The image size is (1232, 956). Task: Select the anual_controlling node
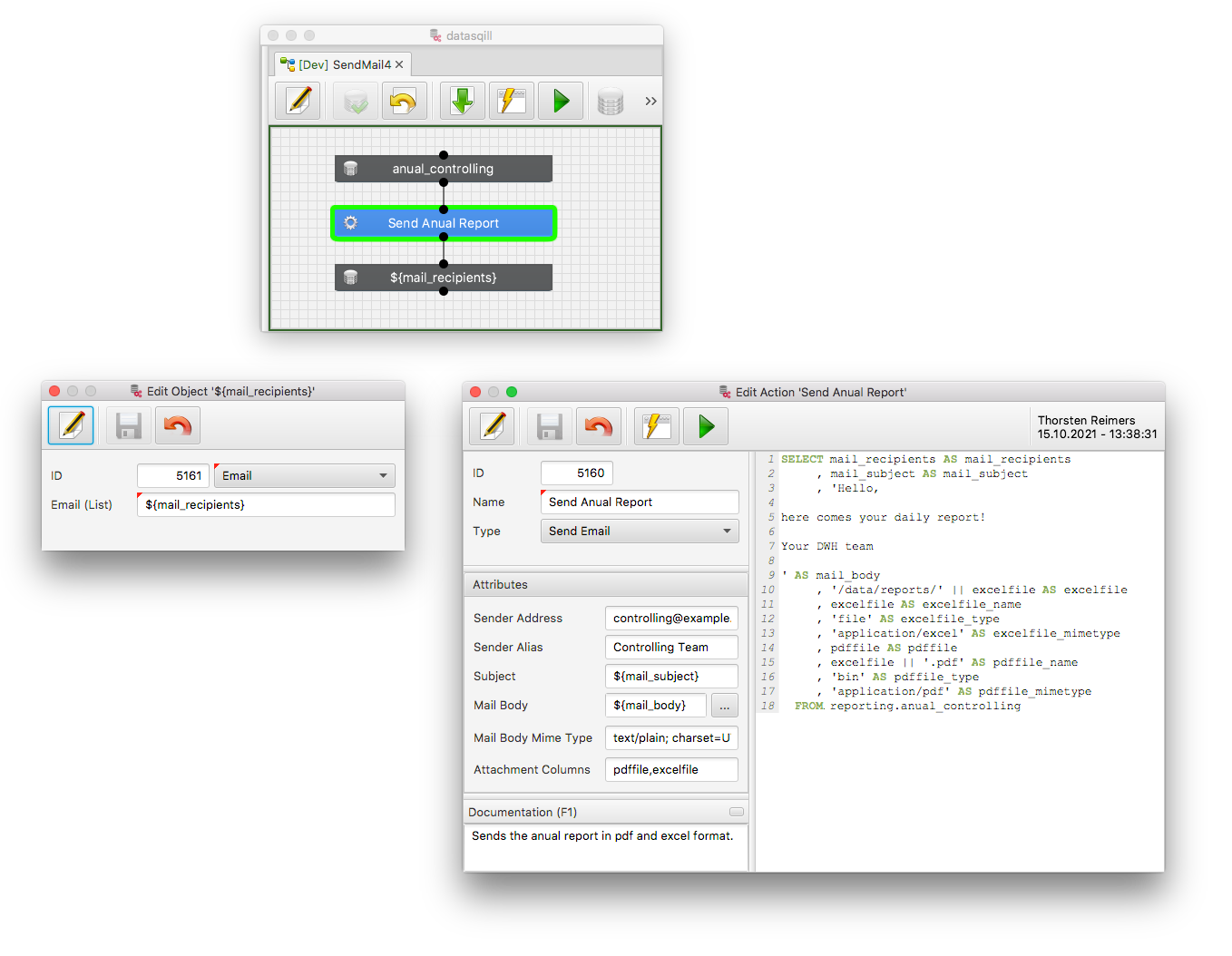pos(443,169)
